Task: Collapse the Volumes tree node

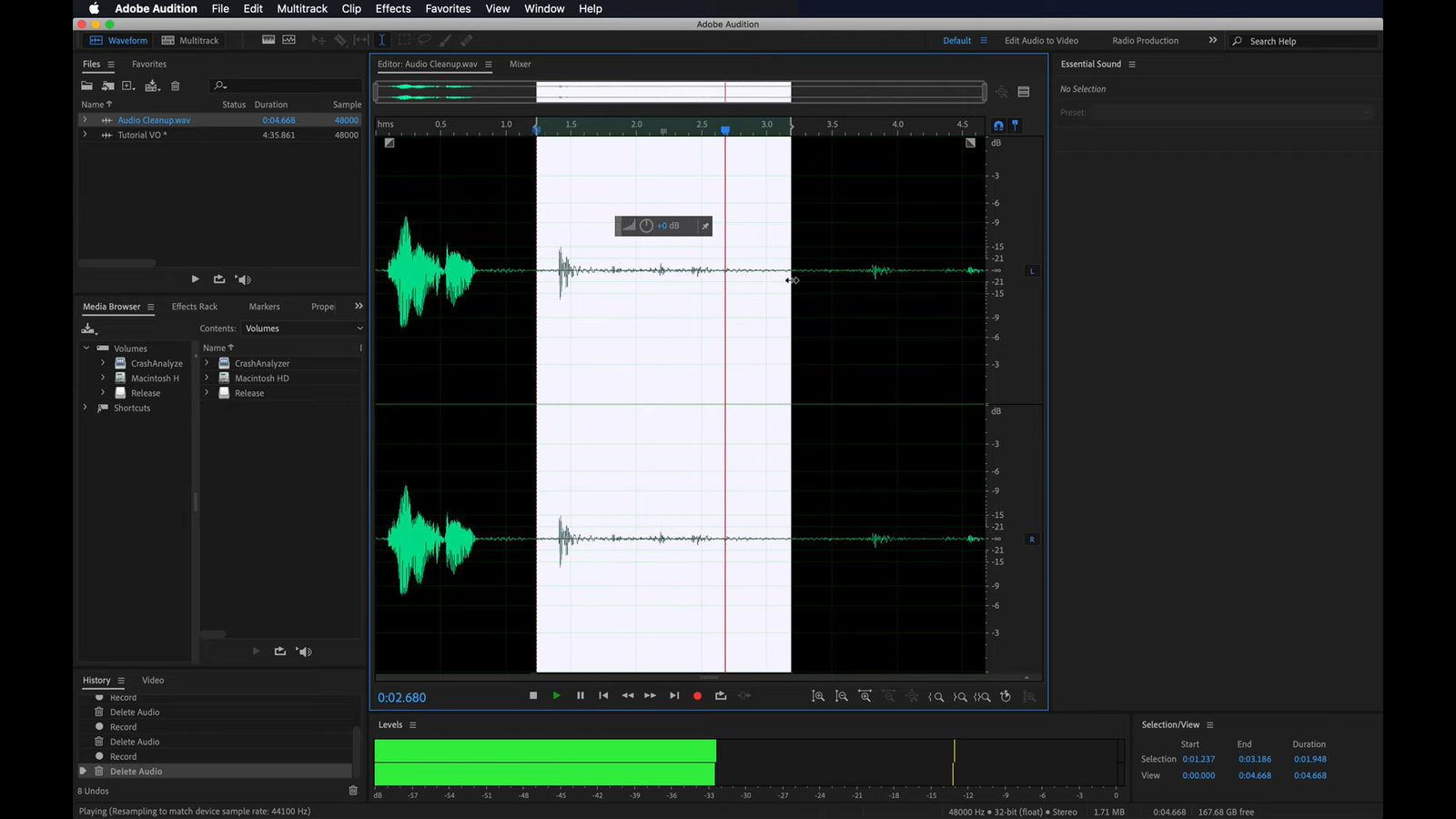Action: 86,349
